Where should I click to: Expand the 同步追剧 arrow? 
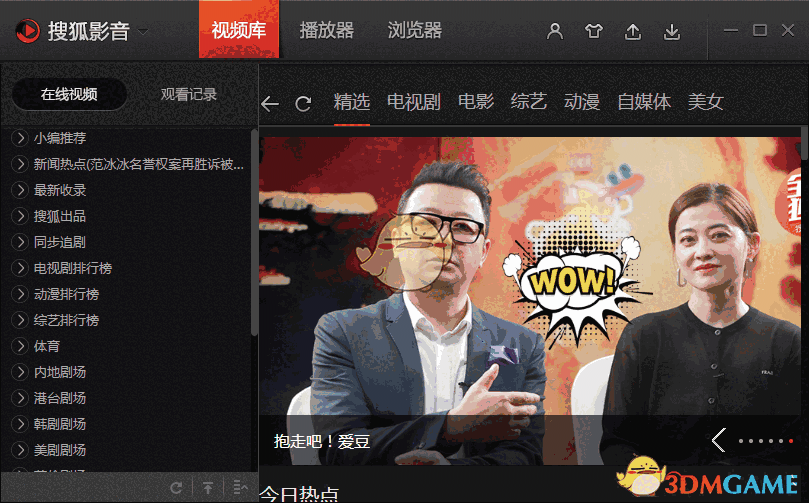pos(20,242)
